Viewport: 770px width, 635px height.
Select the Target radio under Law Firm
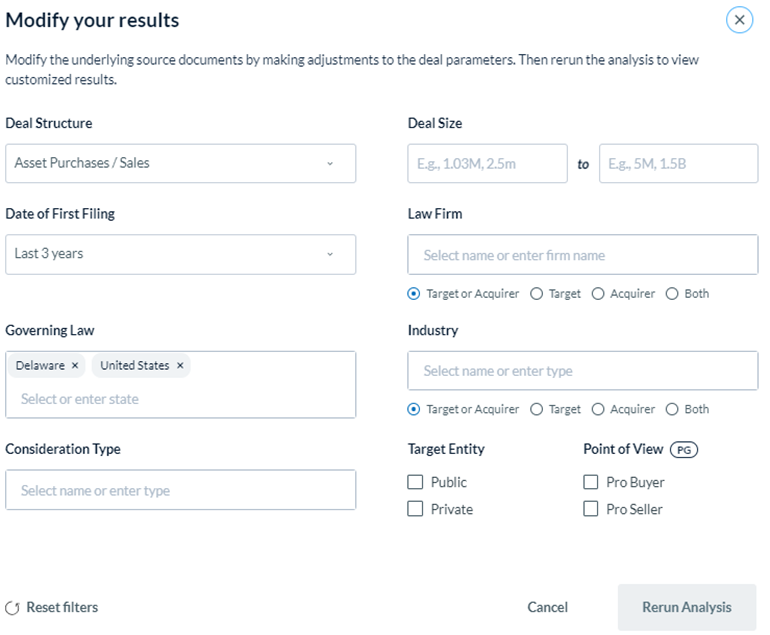[536, 294]
